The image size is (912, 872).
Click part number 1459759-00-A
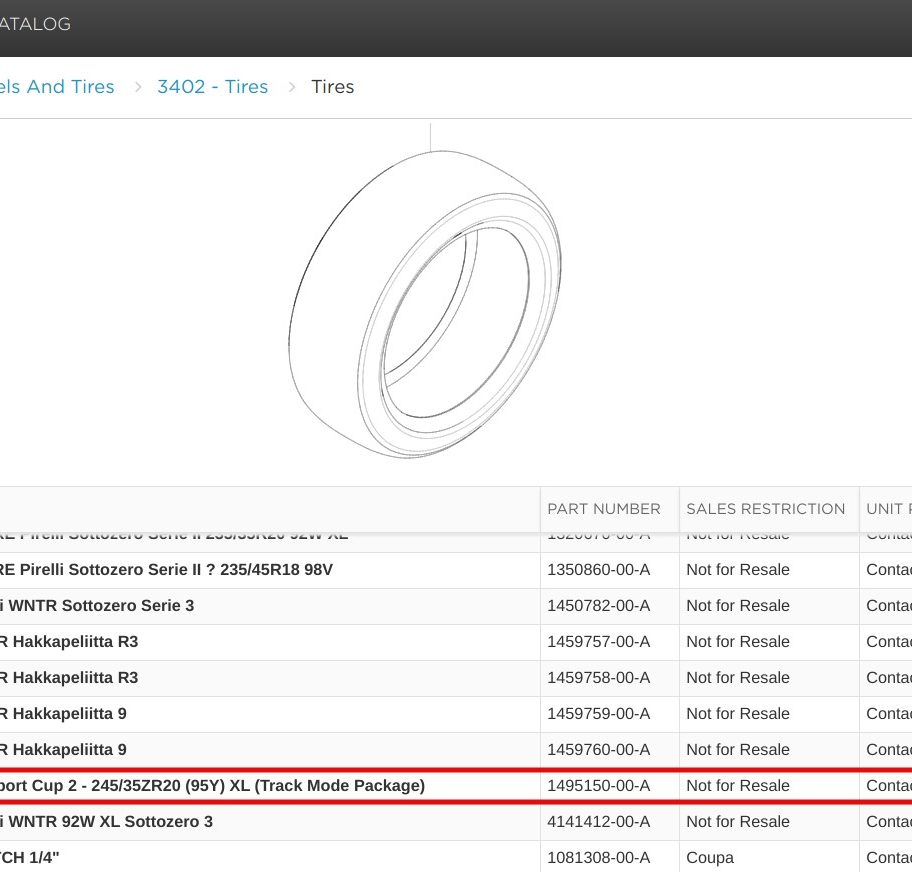tap(598, 714)
